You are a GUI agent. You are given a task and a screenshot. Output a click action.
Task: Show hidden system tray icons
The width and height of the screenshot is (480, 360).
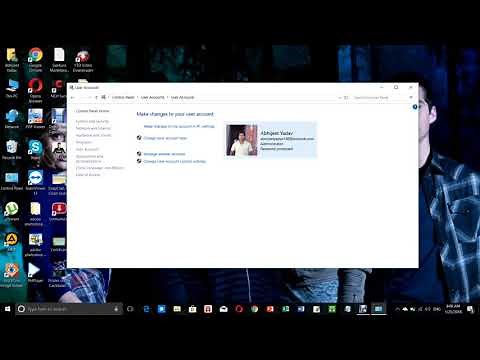click(397, 309)
